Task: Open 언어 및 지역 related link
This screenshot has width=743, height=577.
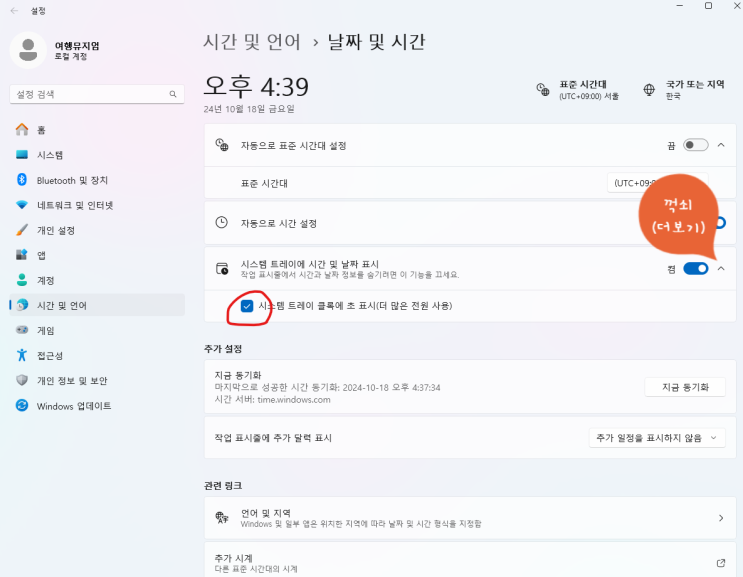Action: tap(469, 518)
